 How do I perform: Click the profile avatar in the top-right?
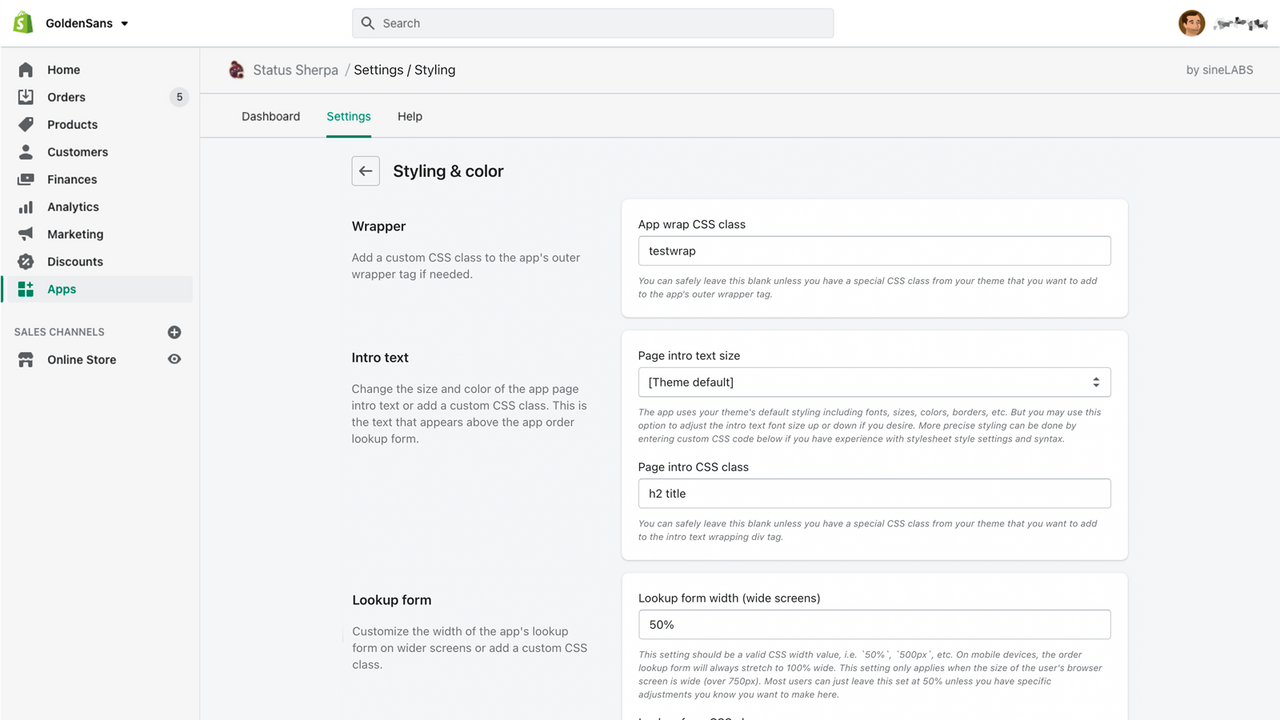pos(1192,22)
